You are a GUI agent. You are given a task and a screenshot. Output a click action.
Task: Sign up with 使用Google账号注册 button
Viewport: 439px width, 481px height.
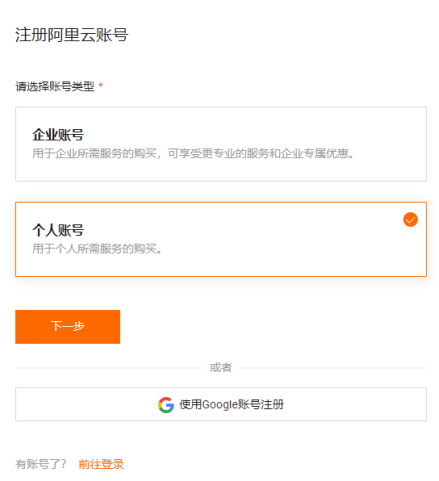221,404
